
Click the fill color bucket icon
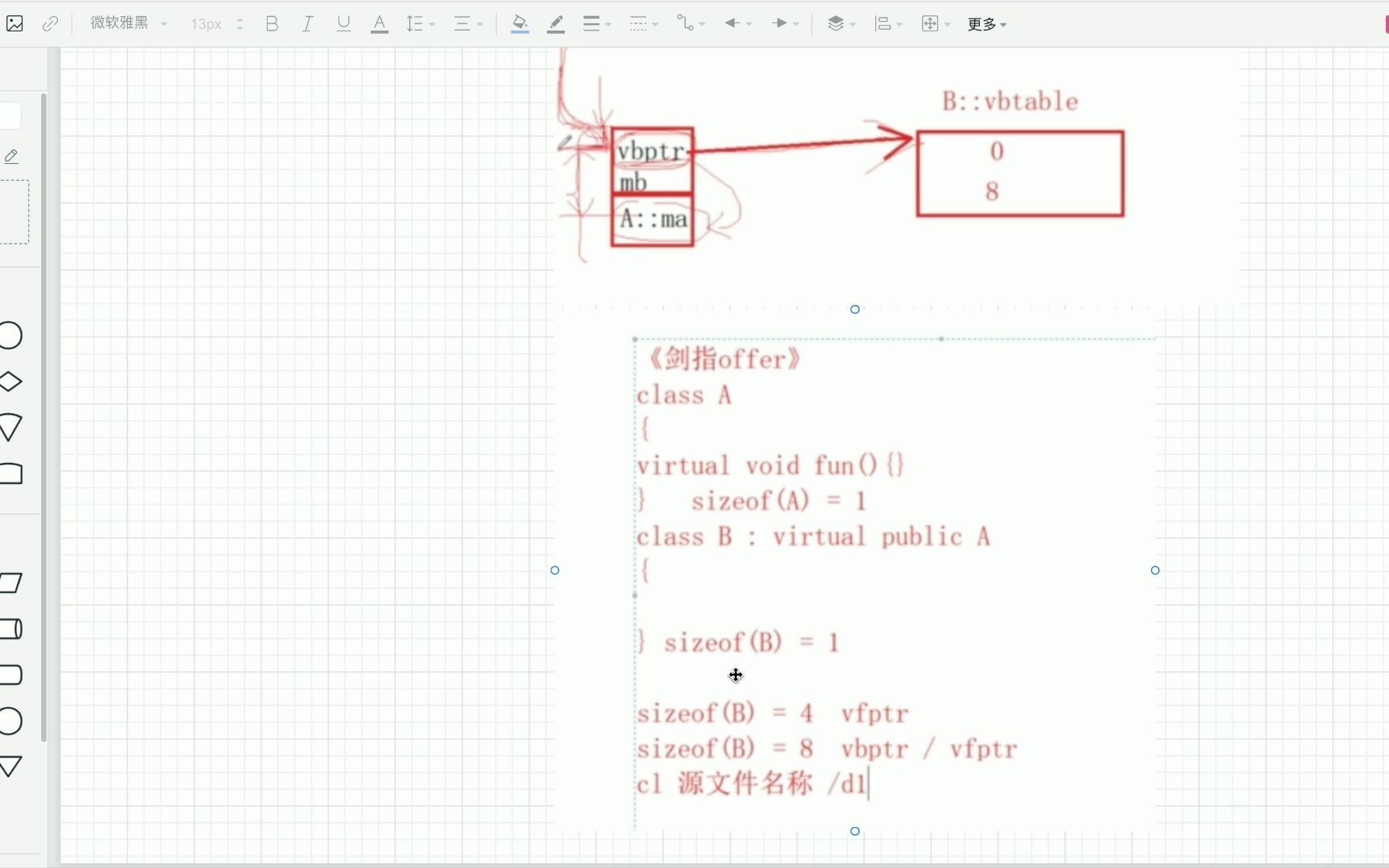point(520,24)
